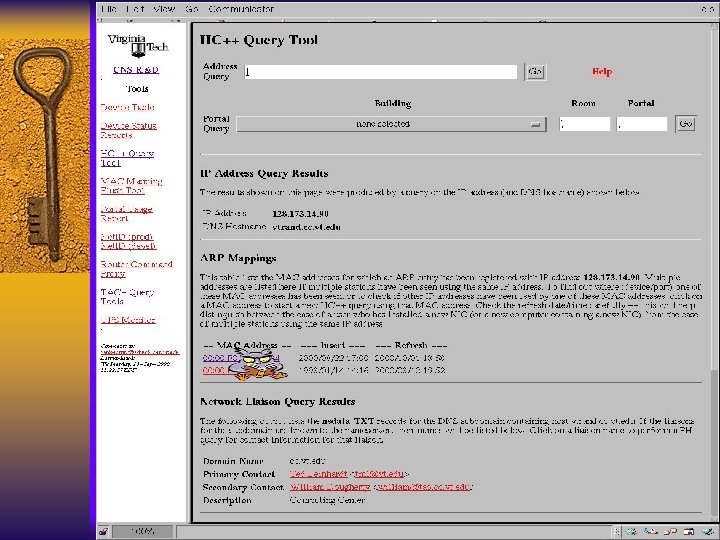Click the 100% progress indicator in status bar
Screen dimensions: 720x540
tap(142, 532)
